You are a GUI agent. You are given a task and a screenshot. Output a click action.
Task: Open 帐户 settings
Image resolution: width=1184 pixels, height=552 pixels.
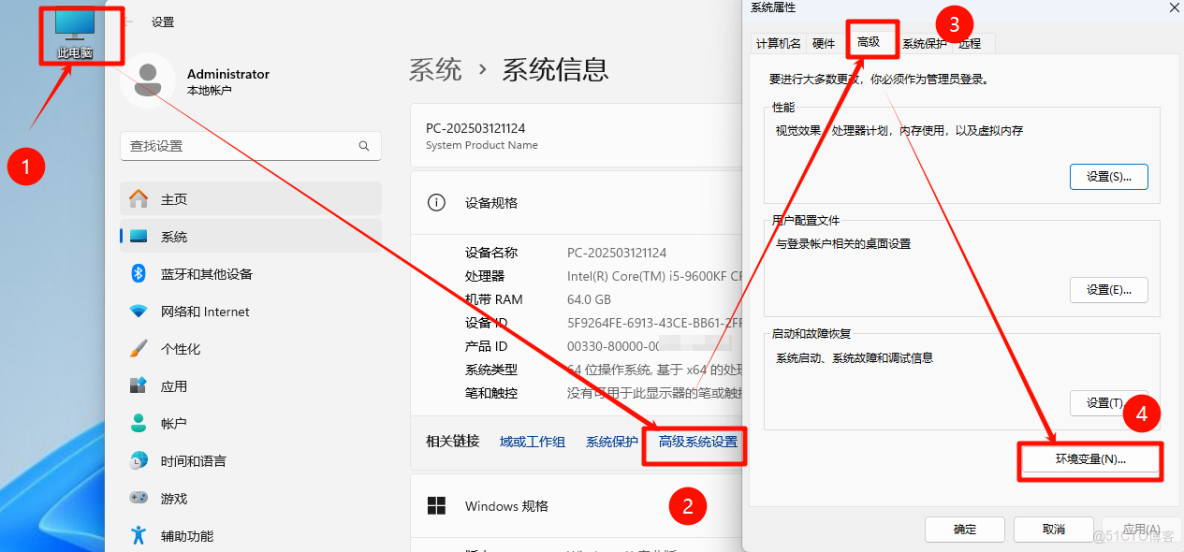[251, 424]
